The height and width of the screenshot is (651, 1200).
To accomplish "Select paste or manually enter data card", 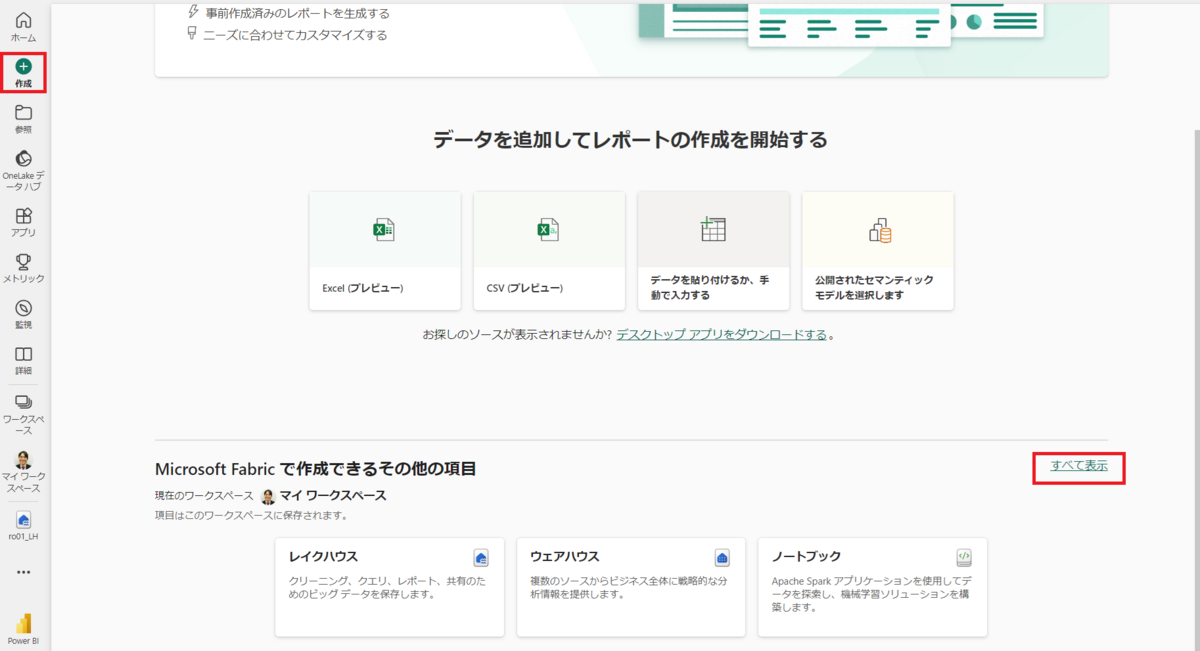I will (x=713, y=251).
